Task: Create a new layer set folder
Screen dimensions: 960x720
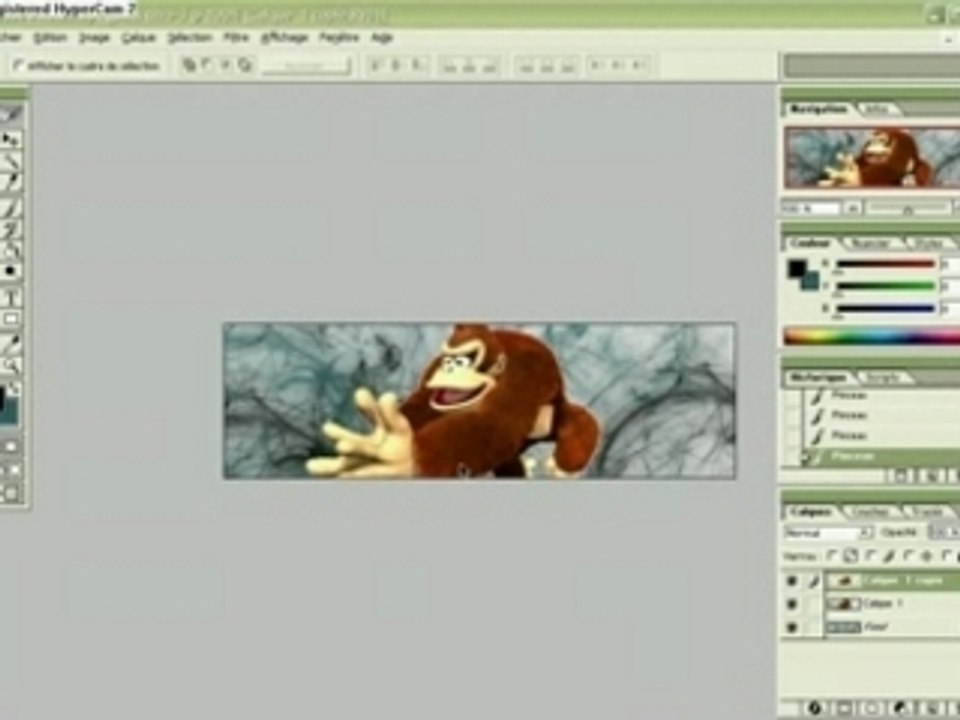Action: (x=874, y=708)
